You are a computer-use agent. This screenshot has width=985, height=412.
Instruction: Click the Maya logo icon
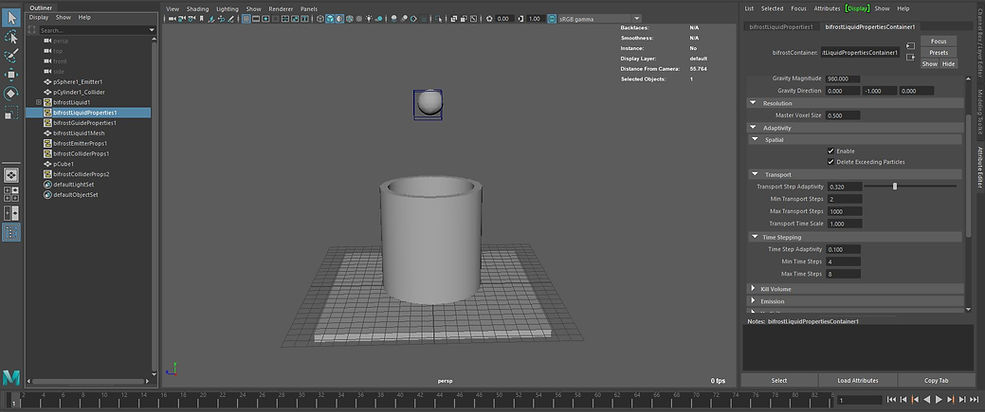[x=11, y=377]
